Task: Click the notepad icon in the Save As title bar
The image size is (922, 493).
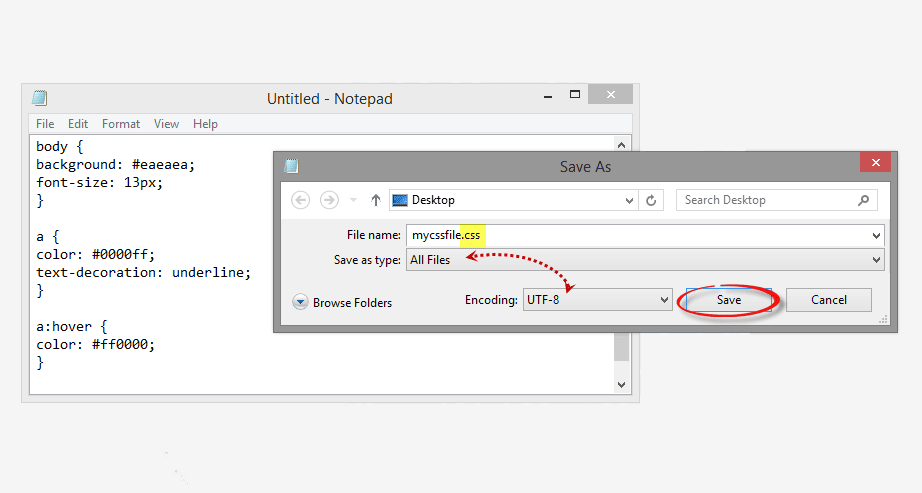Action: coord(291,166)
